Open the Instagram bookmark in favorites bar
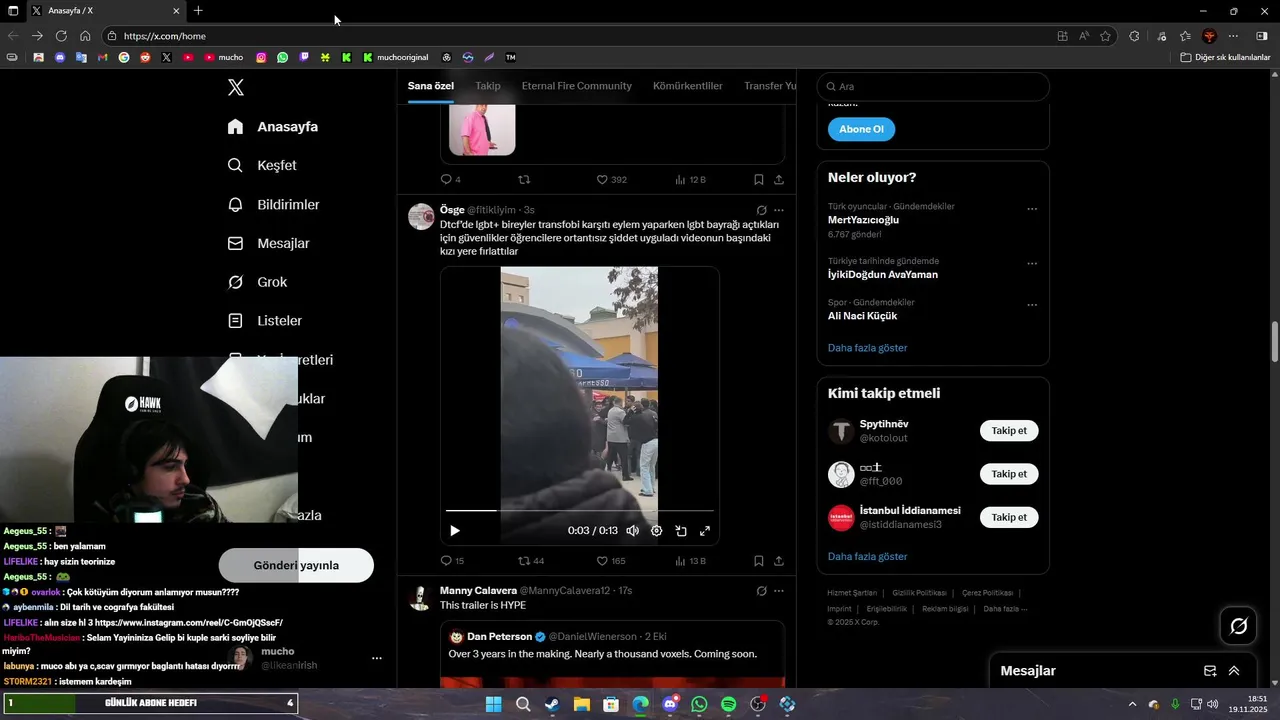Viewport: 1280px width, 720px height. (261, 57)
